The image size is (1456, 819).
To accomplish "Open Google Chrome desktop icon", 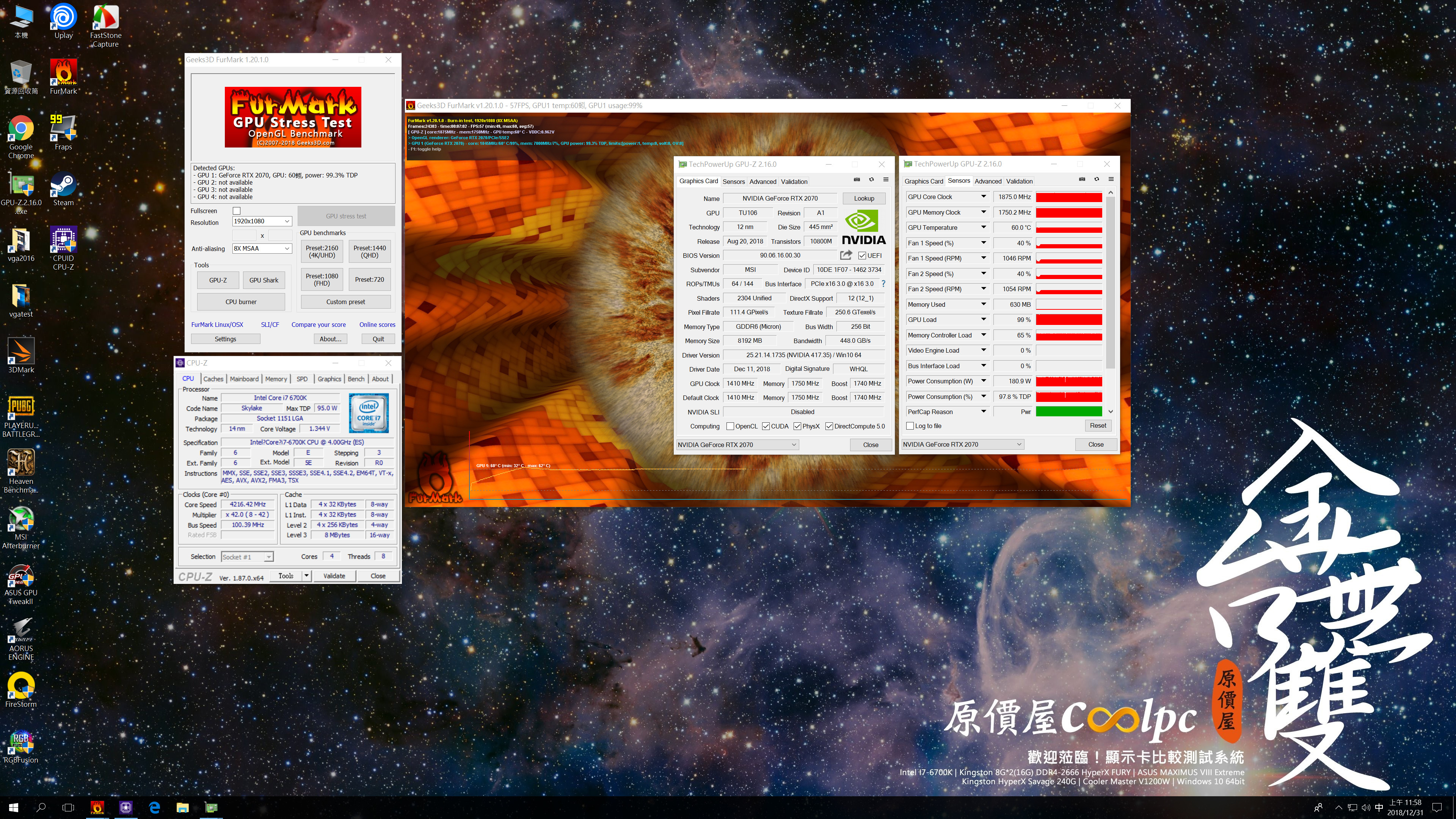I will (x=21, y=137).
